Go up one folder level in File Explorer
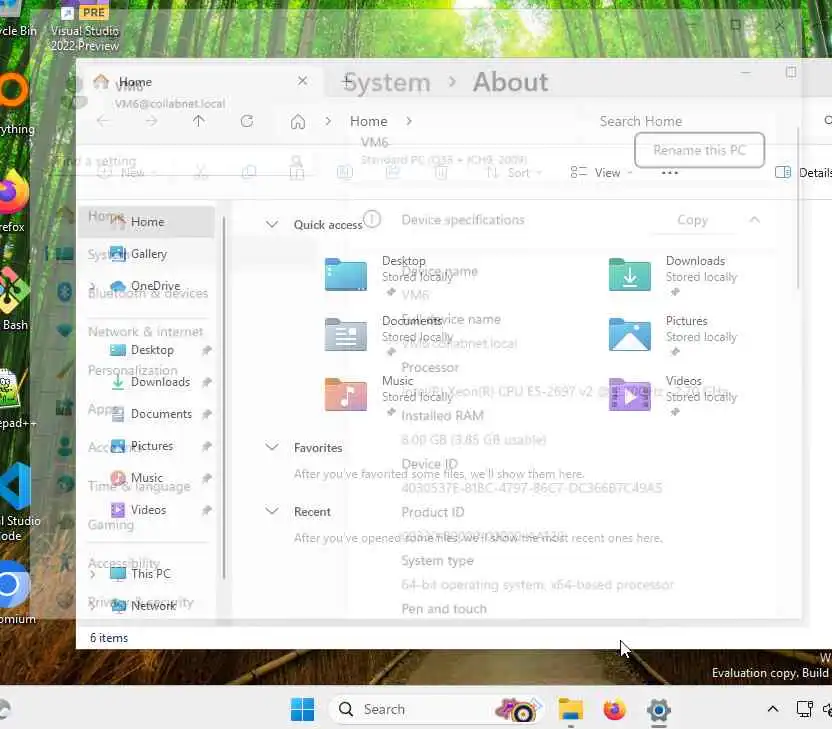 (x=198, y=121)
